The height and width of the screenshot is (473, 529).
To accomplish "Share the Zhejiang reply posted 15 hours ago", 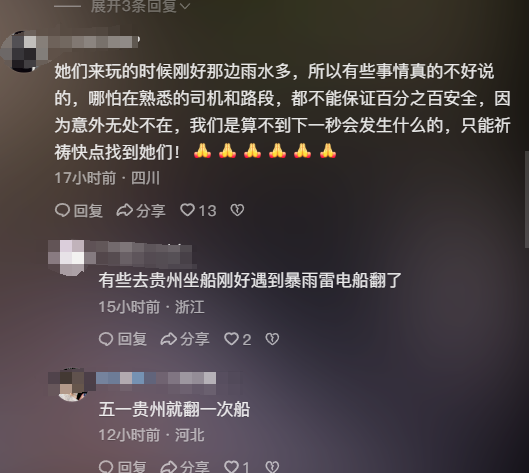I will tap(185, 339).
